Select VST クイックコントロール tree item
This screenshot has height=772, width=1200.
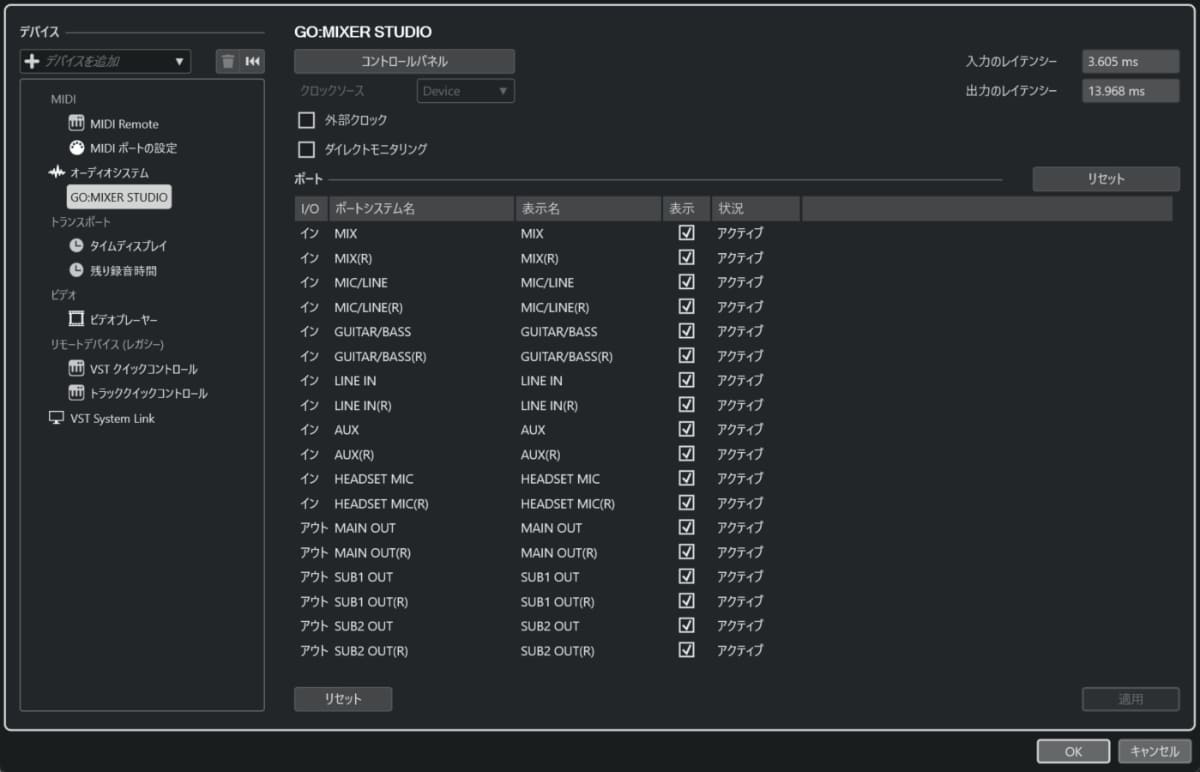(144, 369)
